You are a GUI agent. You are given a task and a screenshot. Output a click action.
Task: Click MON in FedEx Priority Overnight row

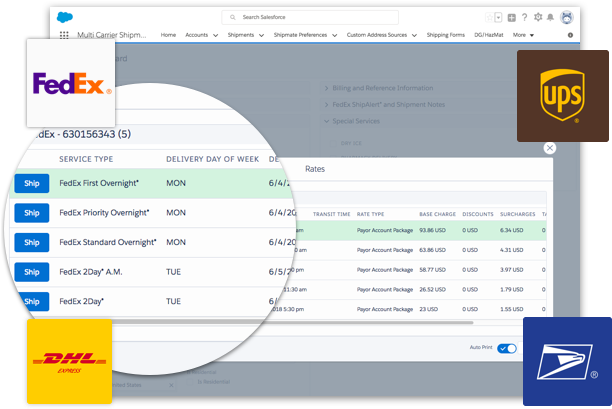[x=176, y=213]
